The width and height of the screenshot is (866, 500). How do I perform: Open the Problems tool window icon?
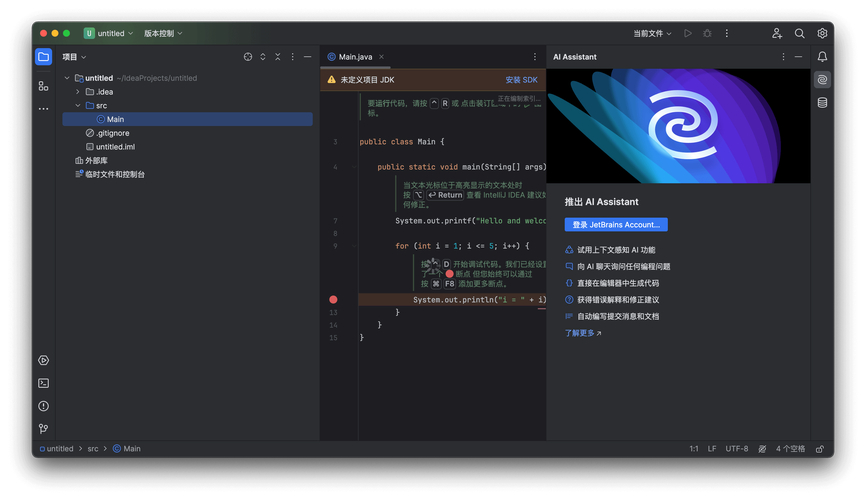click(44, 406)
